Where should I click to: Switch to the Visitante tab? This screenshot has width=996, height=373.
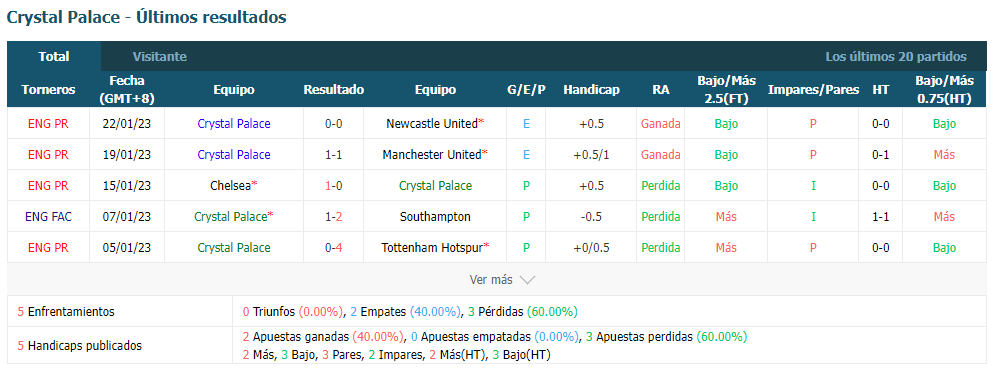159,57
